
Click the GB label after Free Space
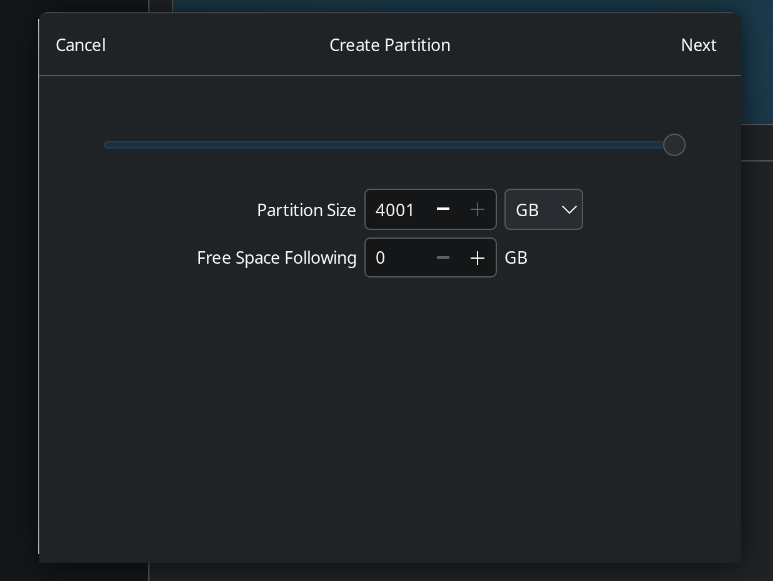tap(516, 258)
